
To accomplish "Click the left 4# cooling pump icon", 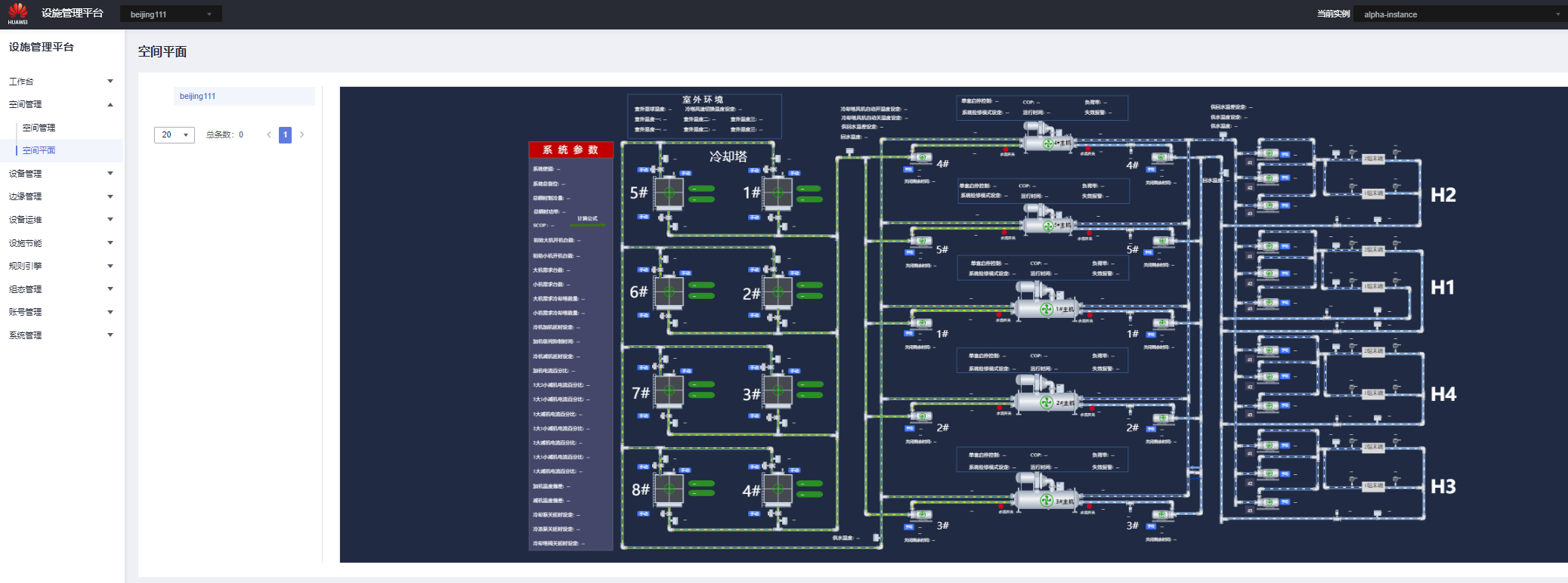I will [920, 158].
